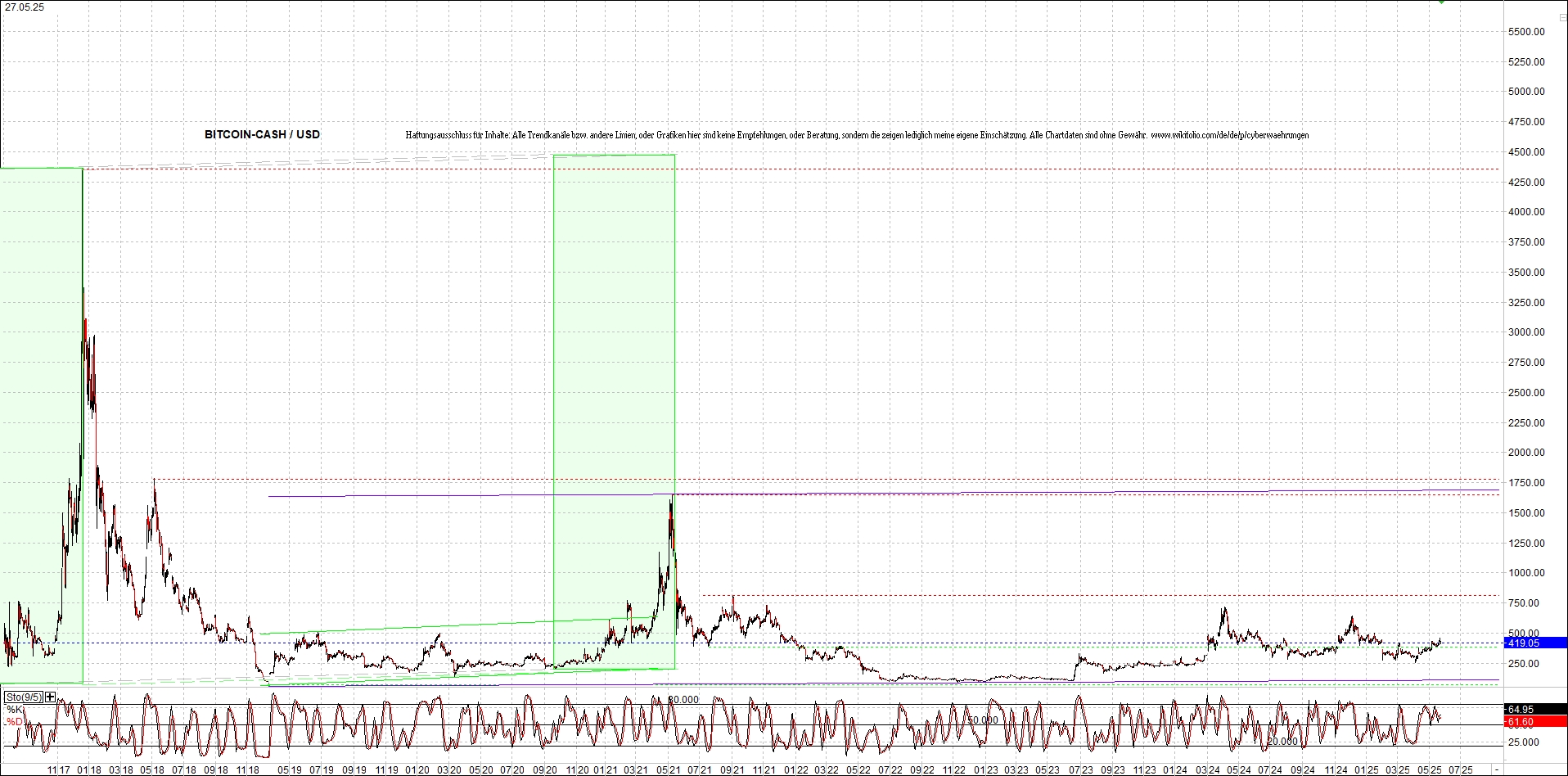This screenshot has width=1568, height=776.
Task: Click the 01 22 date axis label
Action: point(795,769)
